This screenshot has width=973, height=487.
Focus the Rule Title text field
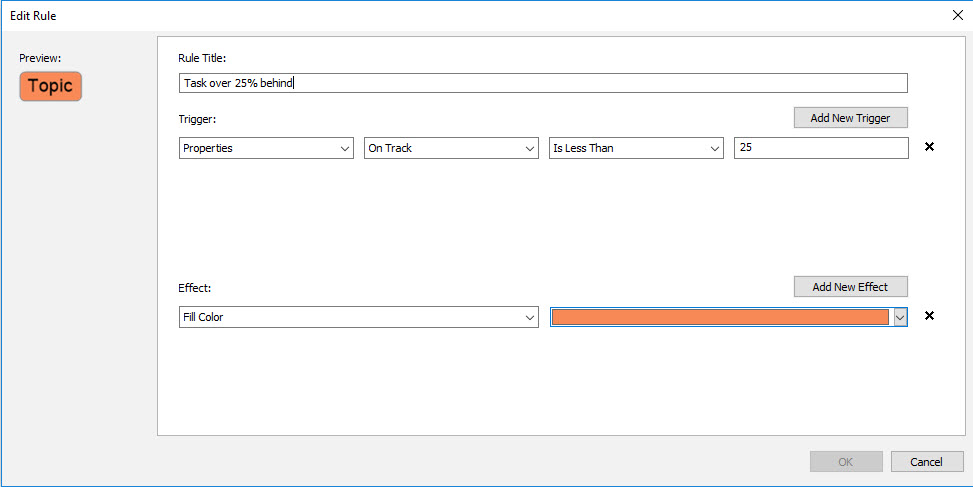pos(543,83)
